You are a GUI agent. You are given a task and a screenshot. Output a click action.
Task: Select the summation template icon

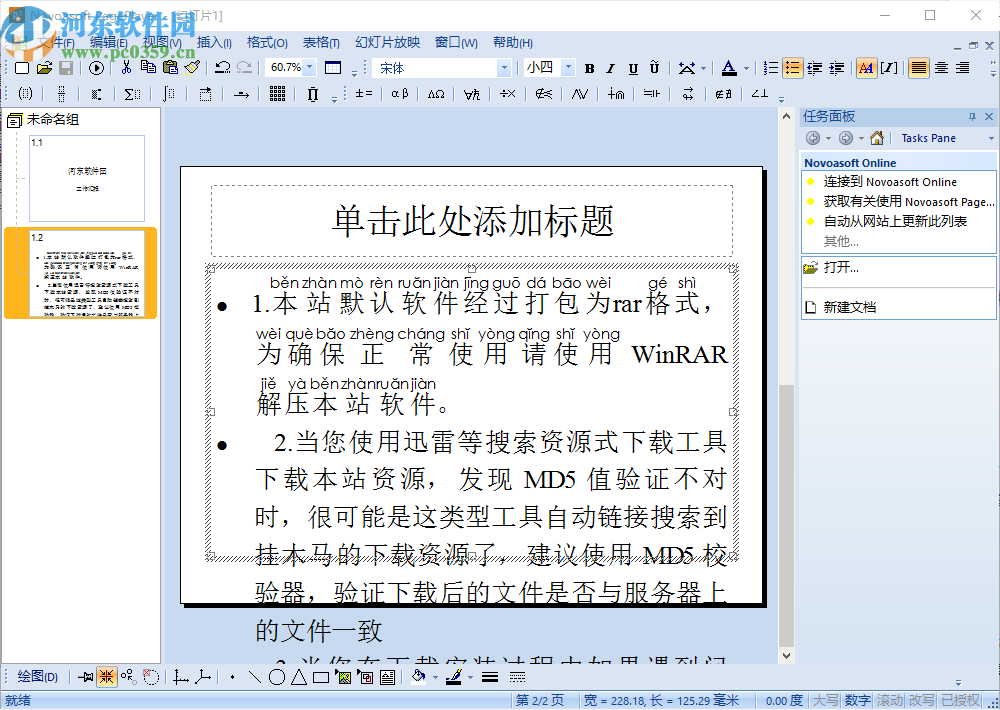point(133,94)
